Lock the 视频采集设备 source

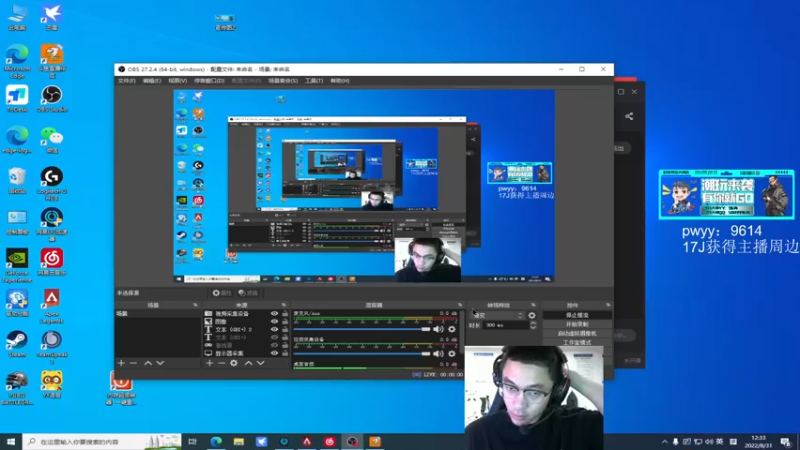click(285, 314)
